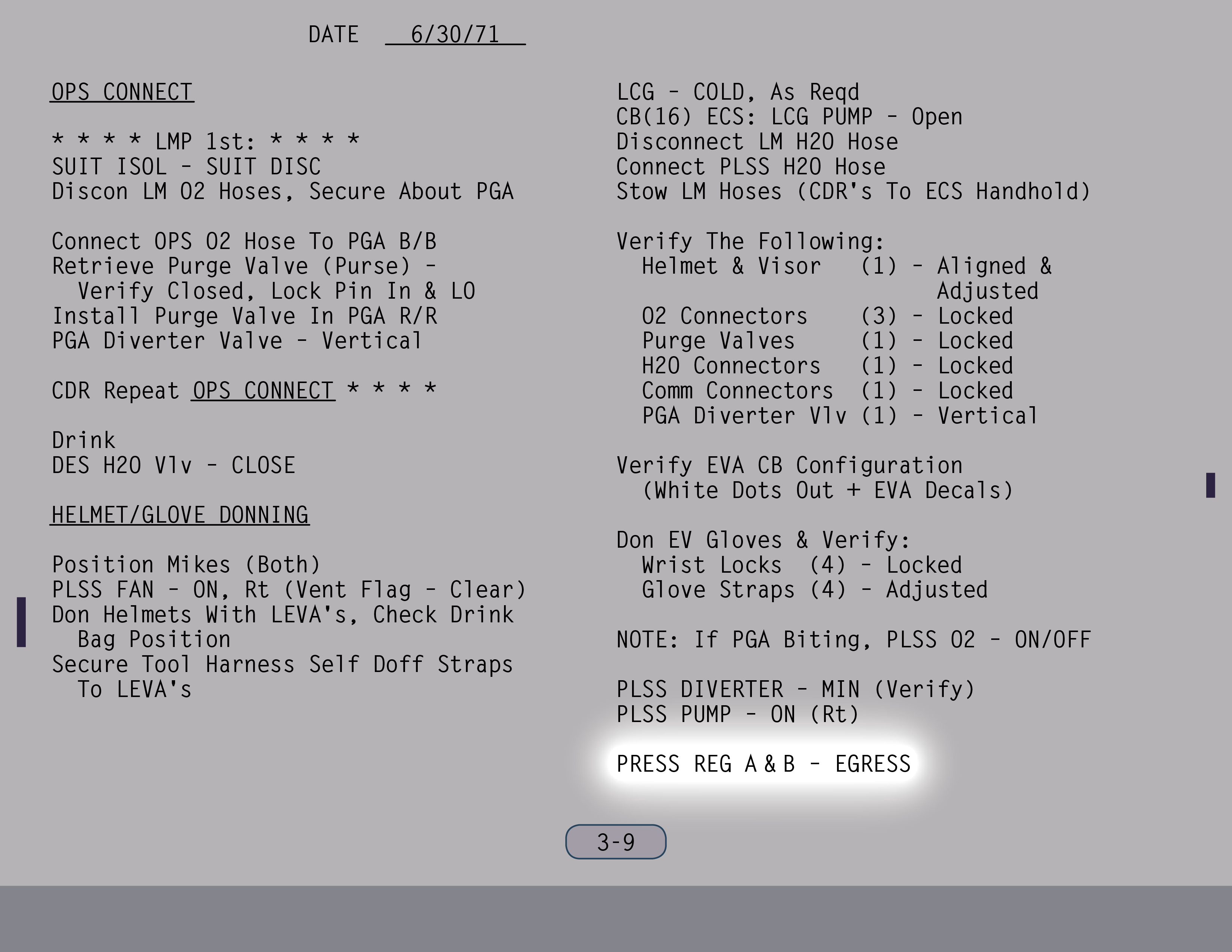Click the PLSS PUMP - ON (Rt) step

[737, 714]
